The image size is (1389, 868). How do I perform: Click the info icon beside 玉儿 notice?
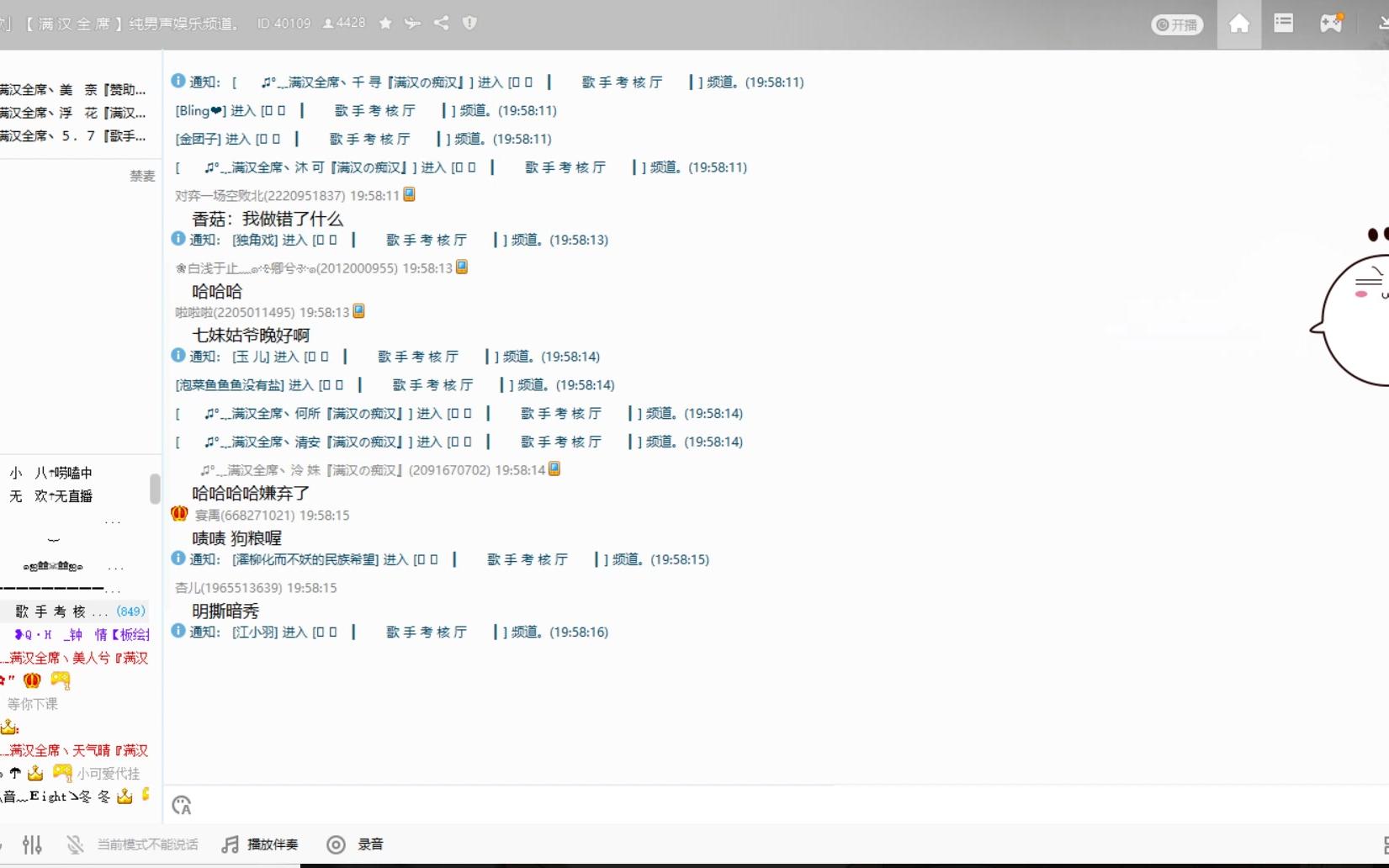(x=178, y=356)
